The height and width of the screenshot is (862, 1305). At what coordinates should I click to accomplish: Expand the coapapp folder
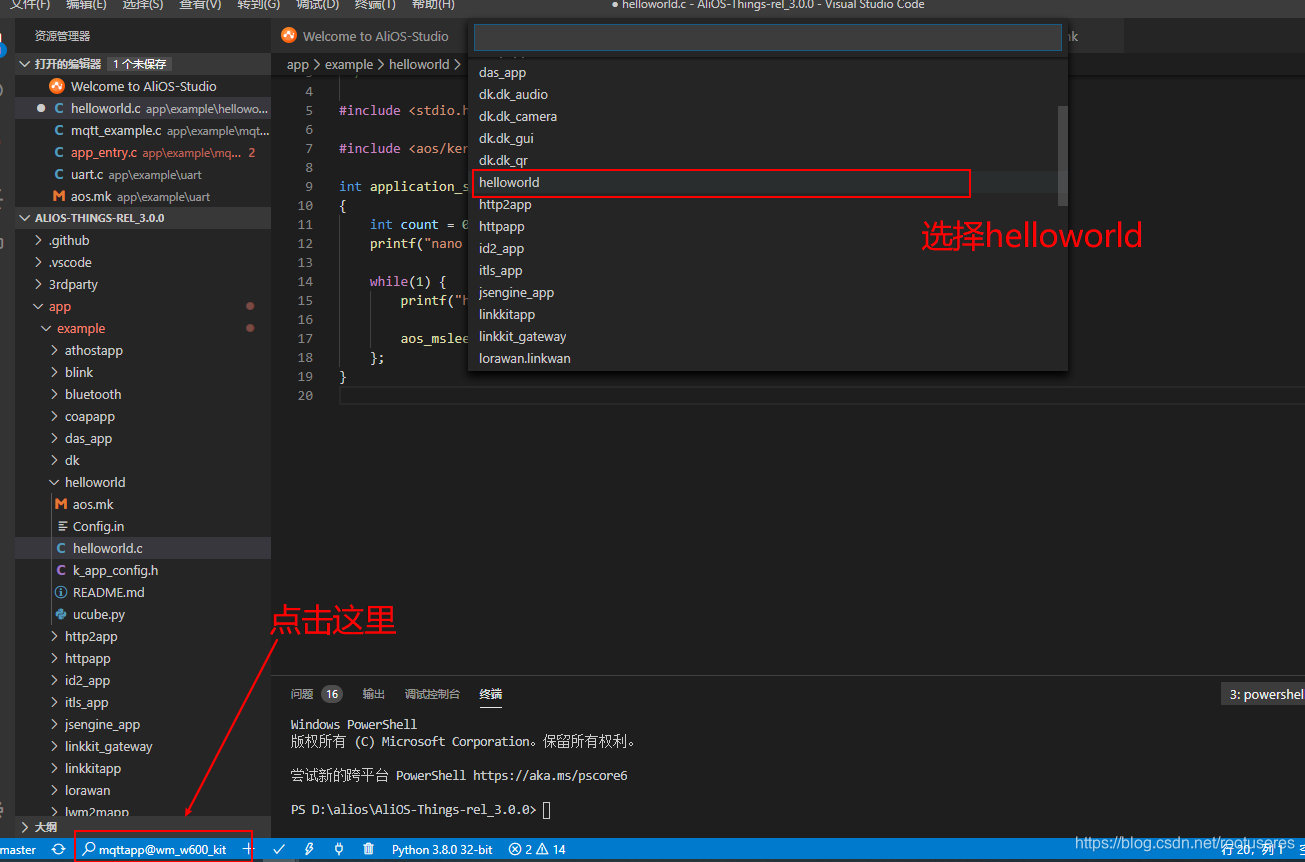click(143, 416)
